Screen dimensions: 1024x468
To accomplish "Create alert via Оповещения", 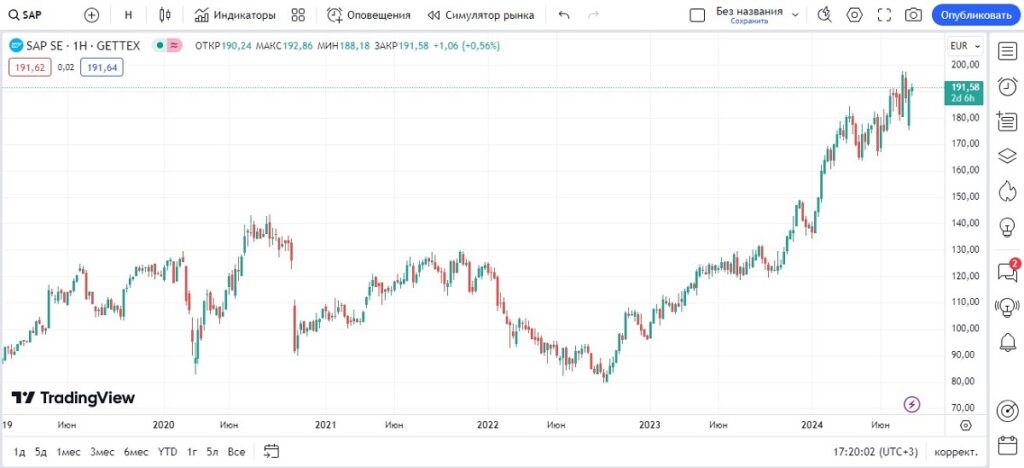I will point(369,14).
